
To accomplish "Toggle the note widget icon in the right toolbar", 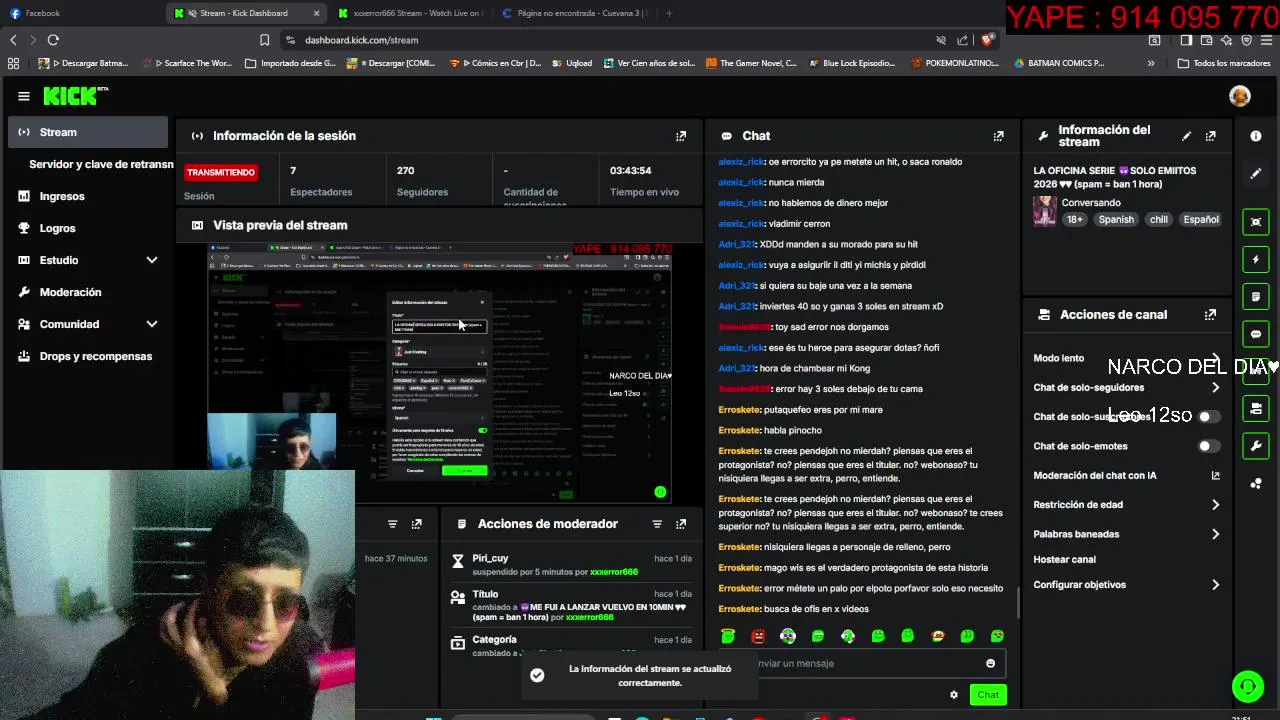I will [x=1256, y=297].
